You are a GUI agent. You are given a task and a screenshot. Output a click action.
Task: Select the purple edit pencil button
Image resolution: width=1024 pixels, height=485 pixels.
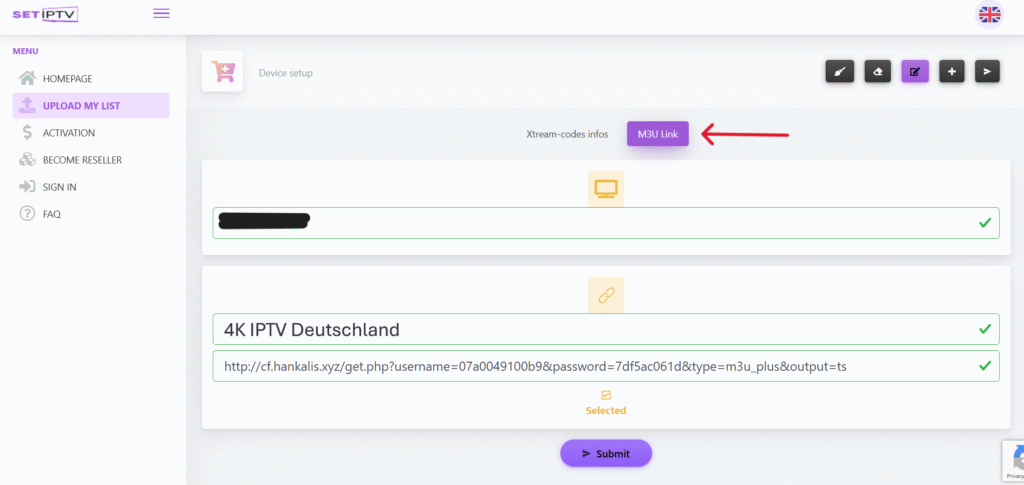915,72
